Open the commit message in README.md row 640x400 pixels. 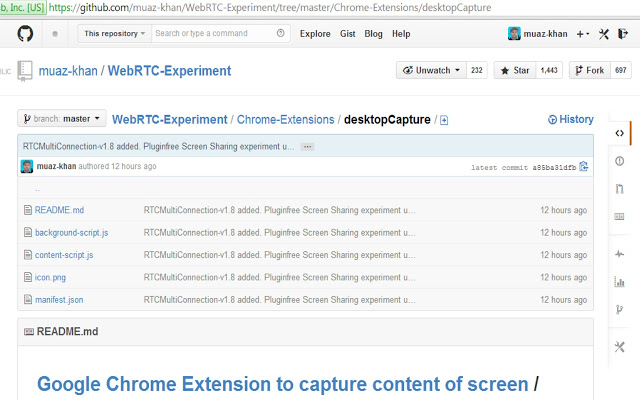(x=280, y=210)
